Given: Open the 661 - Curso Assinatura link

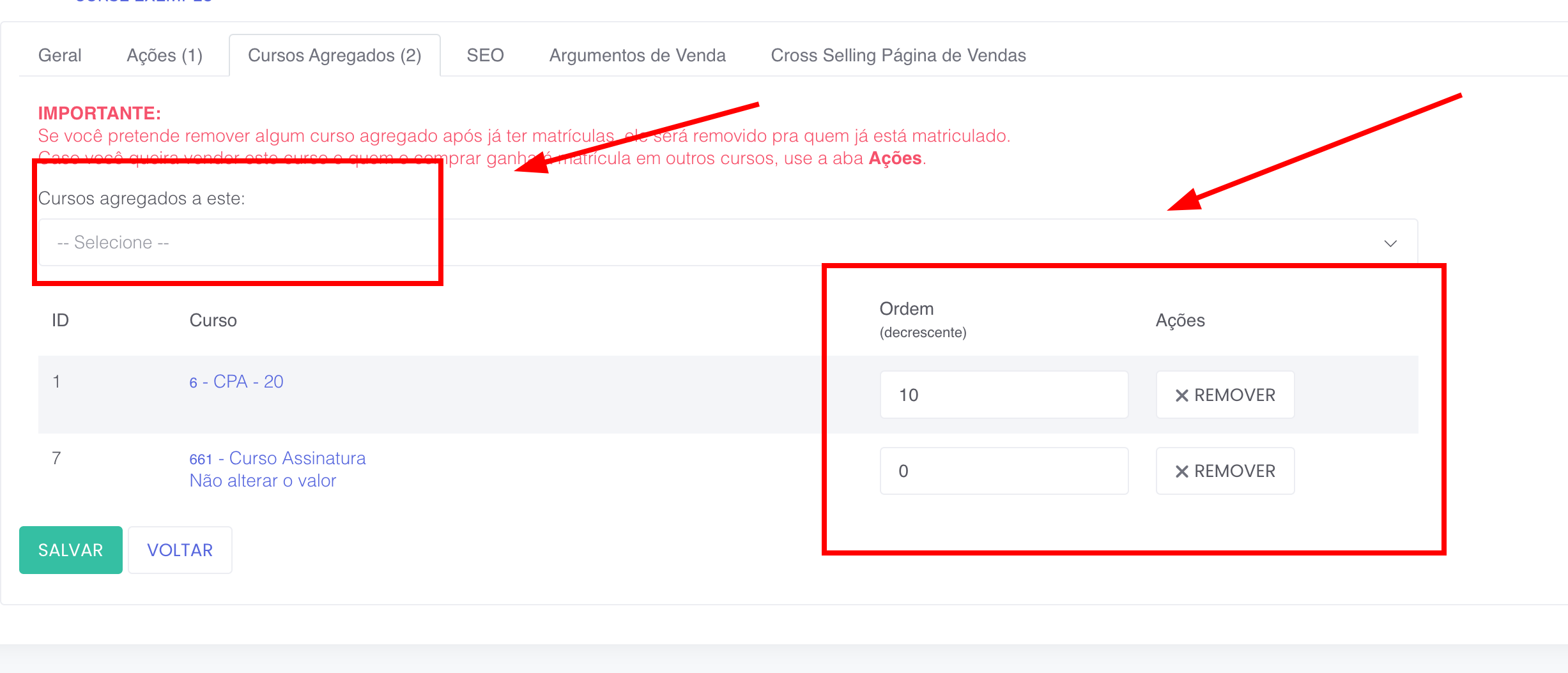Looking at the screenshot, I should [277, 458].
